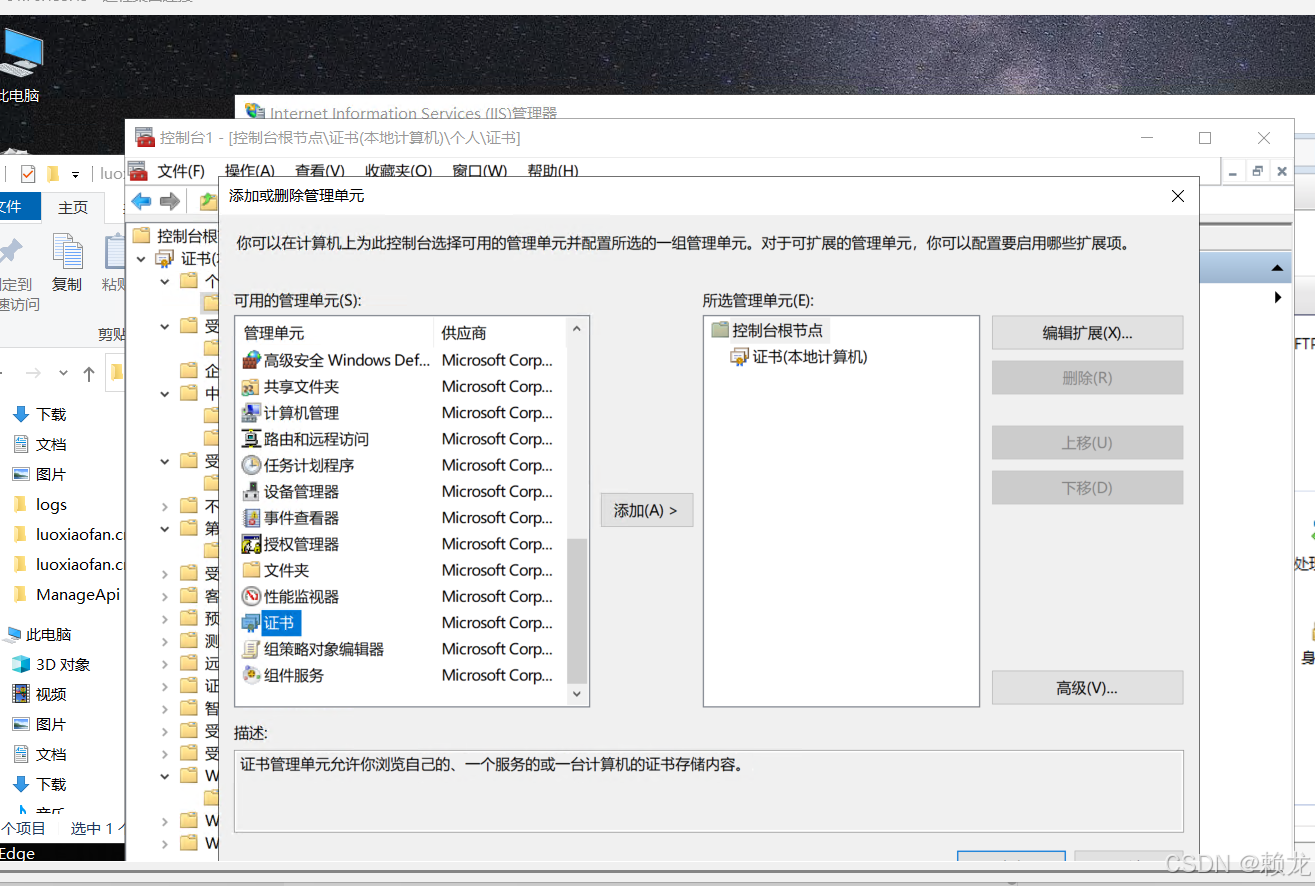Image resolution: width=1315 pixels, height=886 pixels.
Task: Click the 高级(V)... button
Action: coord(1088,688)
